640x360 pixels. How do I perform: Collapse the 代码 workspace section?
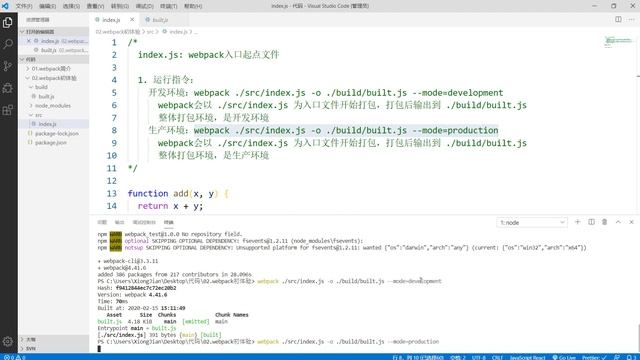click(x=54, y=59)
